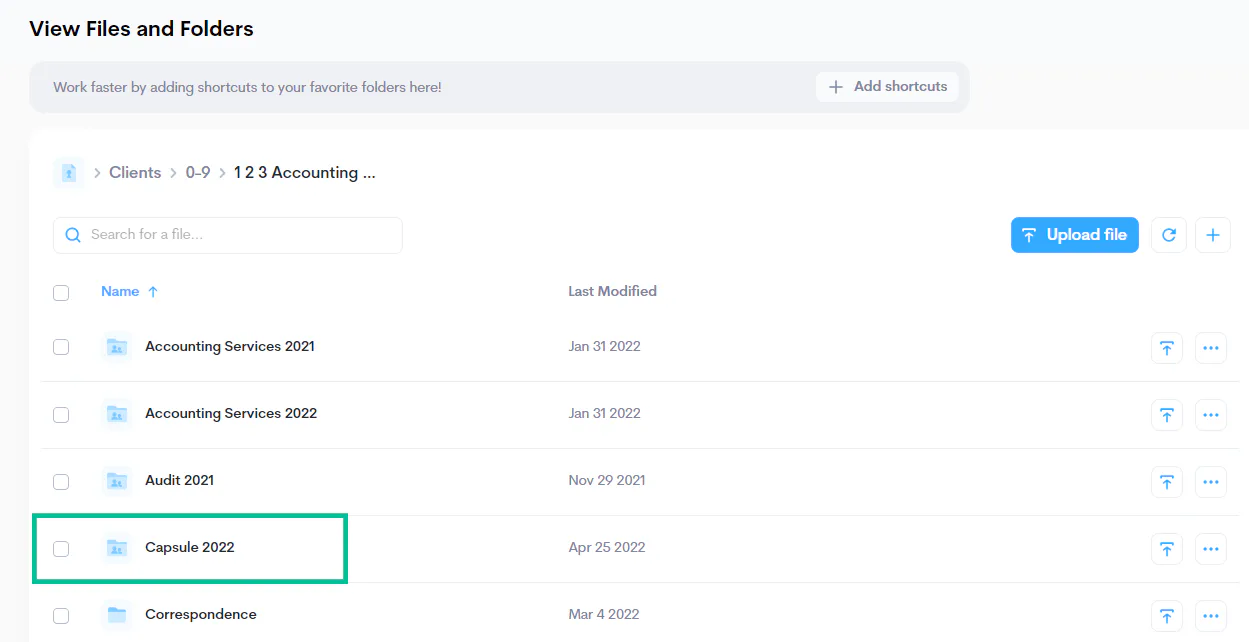Check the checkbox for Audit 2021
This screenshot has width=1249, height=642.
61,481
